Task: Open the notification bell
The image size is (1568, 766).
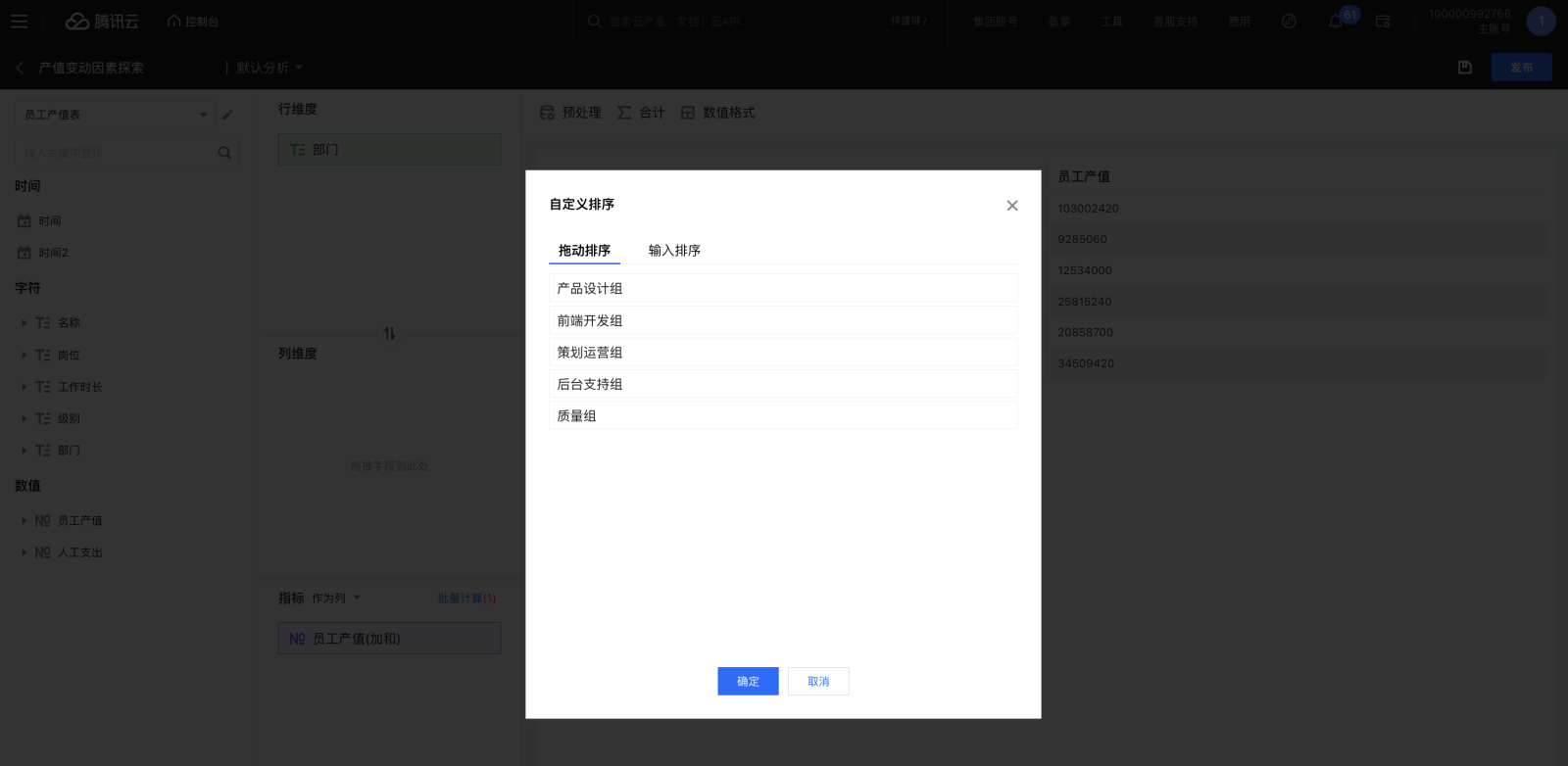Action: (1335, 22)
